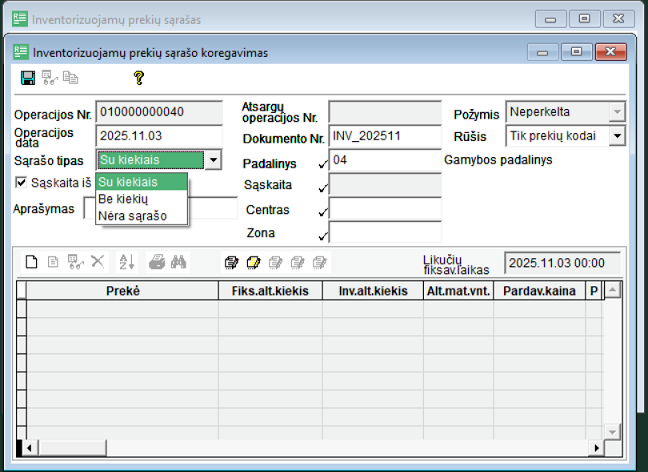Click the printer icon in grid toolbar

157,262
